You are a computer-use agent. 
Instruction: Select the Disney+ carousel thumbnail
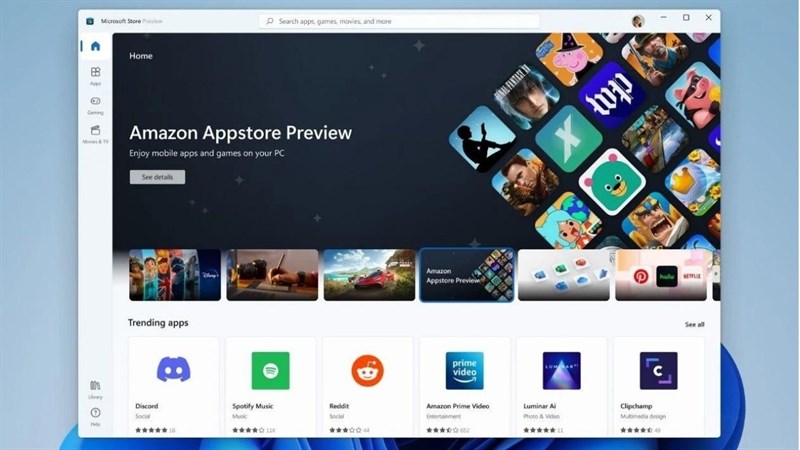click(175, 275)
